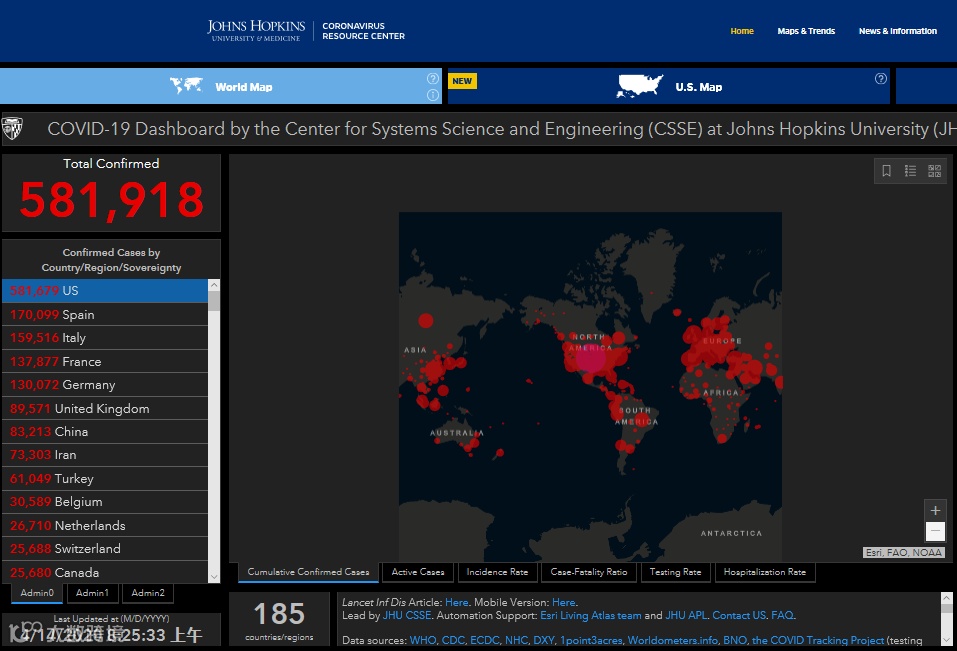Open the WHO data source link
Viewport: 957px width, 651px height.
tap(422, 641)
